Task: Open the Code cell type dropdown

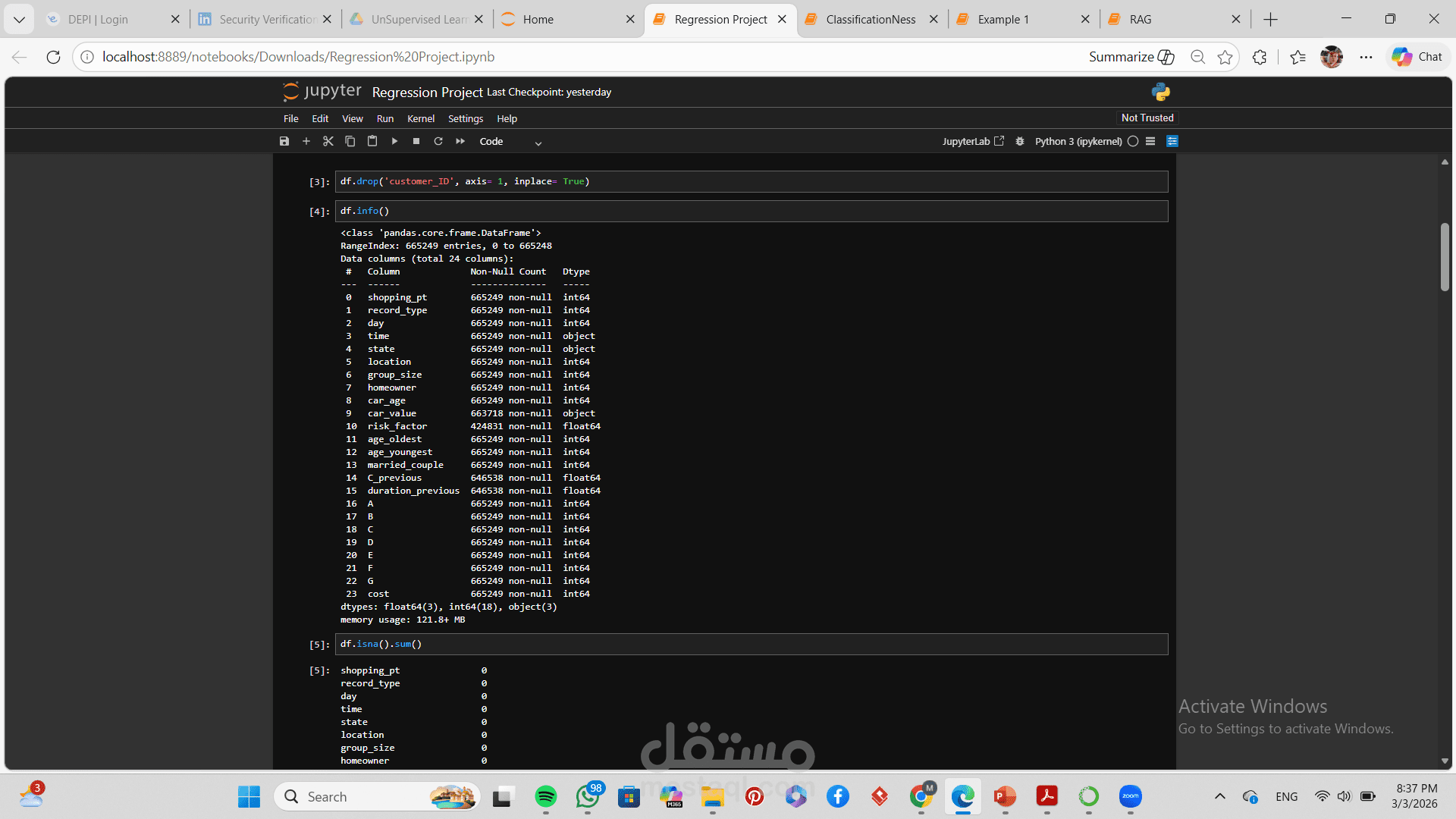Action: [510, 142]
